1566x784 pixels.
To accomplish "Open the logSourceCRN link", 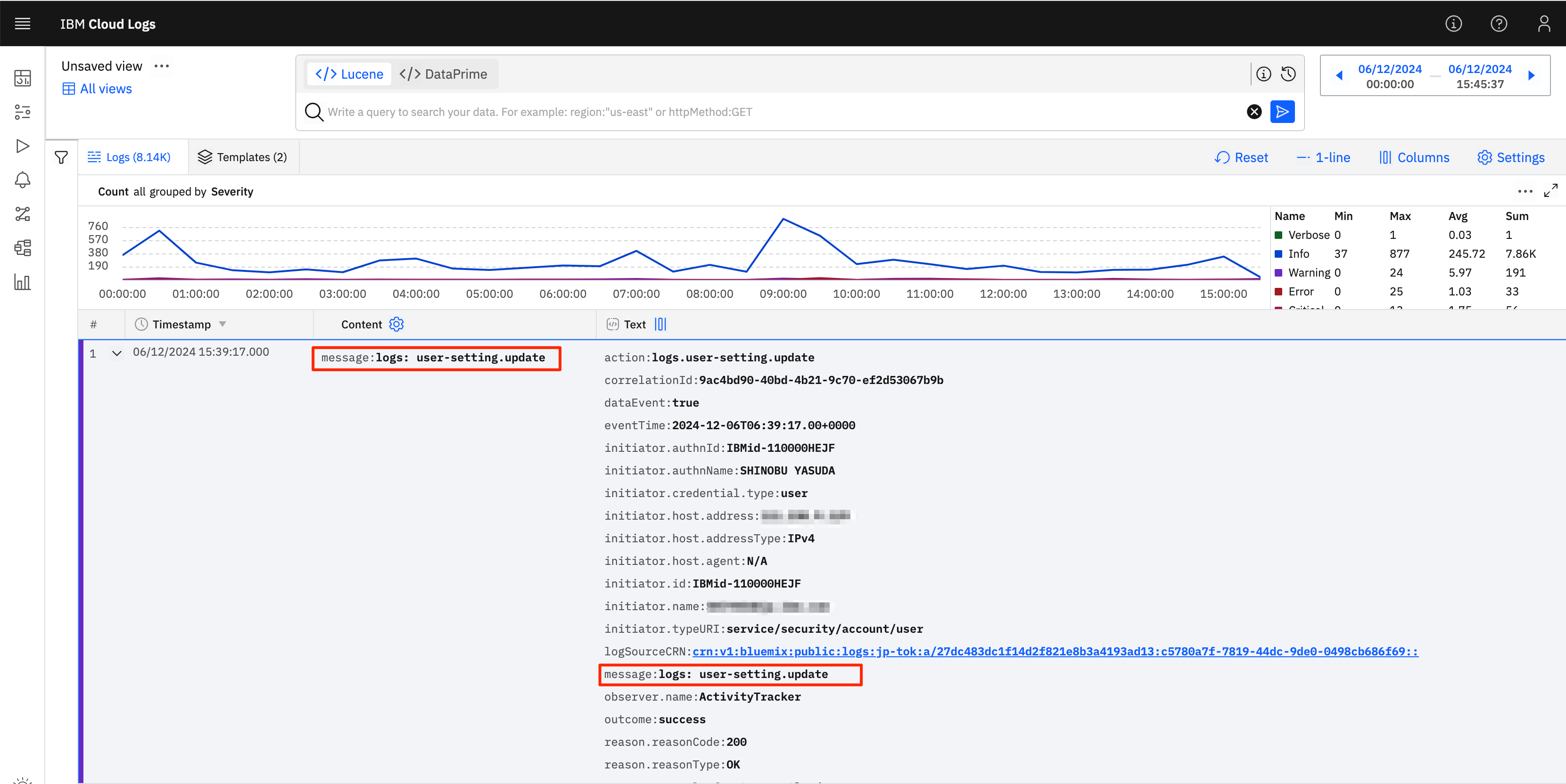I will click(1055, 652).
